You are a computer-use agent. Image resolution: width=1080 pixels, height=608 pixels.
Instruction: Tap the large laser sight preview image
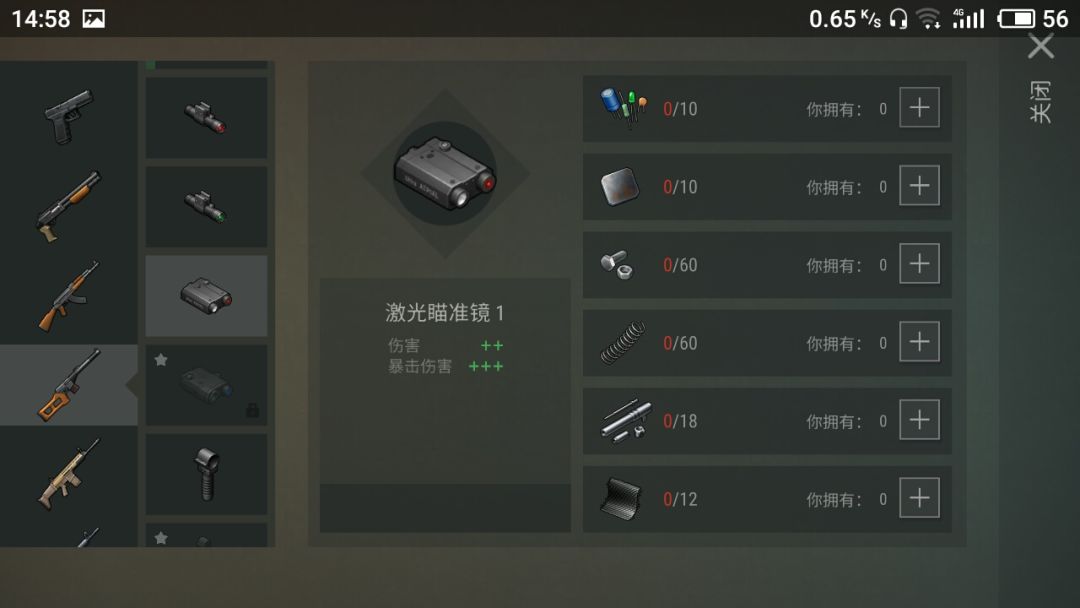point(445,173)
